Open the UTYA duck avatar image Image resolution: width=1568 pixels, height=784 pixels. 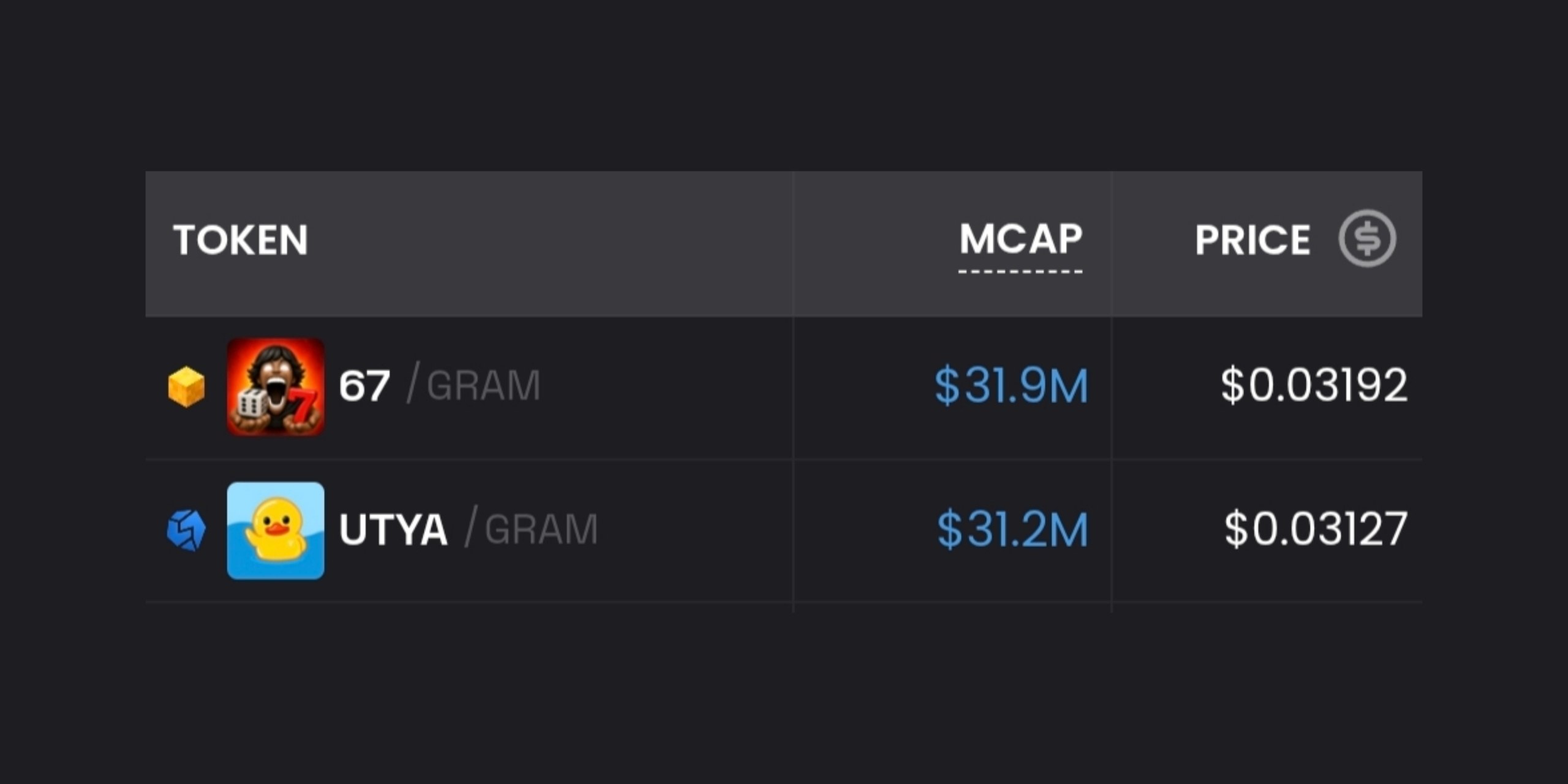276,530
